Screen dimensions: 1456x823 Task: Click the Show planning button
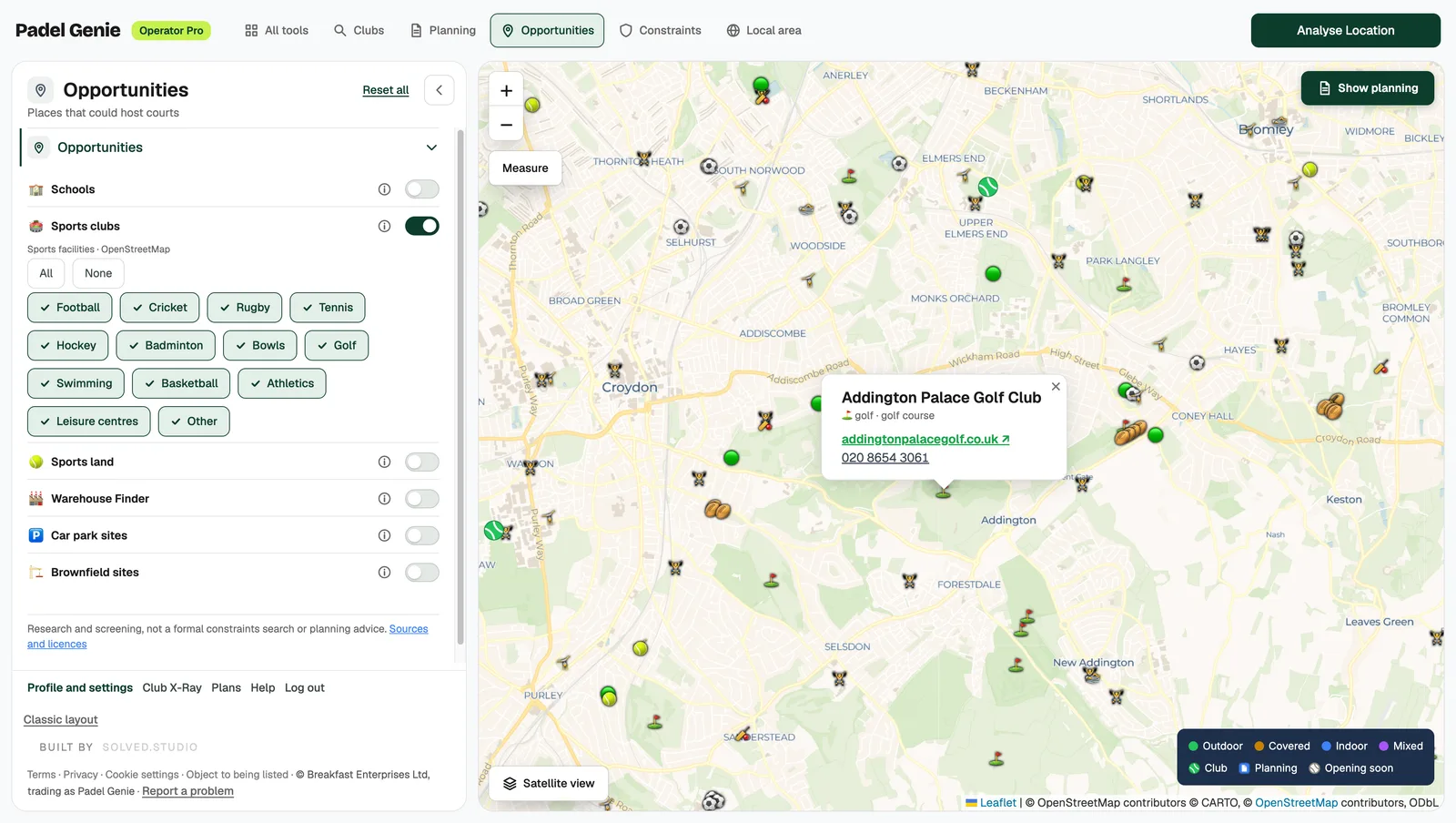click(x=1368, y=88)
